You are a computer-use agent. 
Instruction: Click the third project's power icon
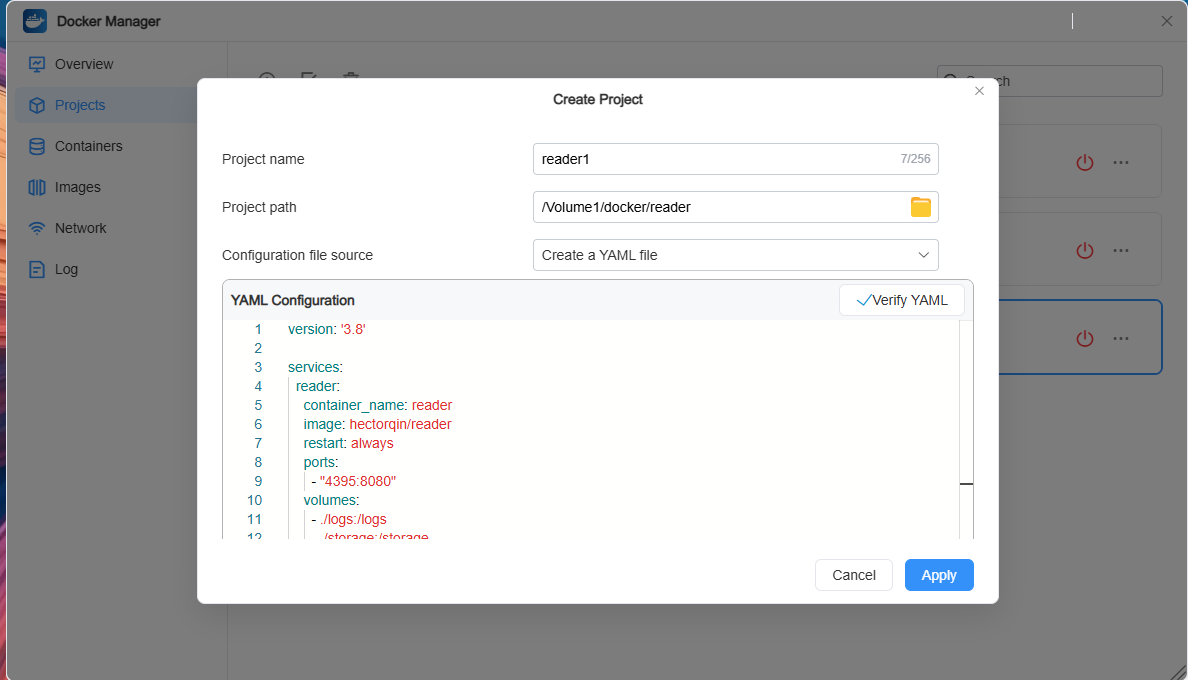pos(1085,338)
